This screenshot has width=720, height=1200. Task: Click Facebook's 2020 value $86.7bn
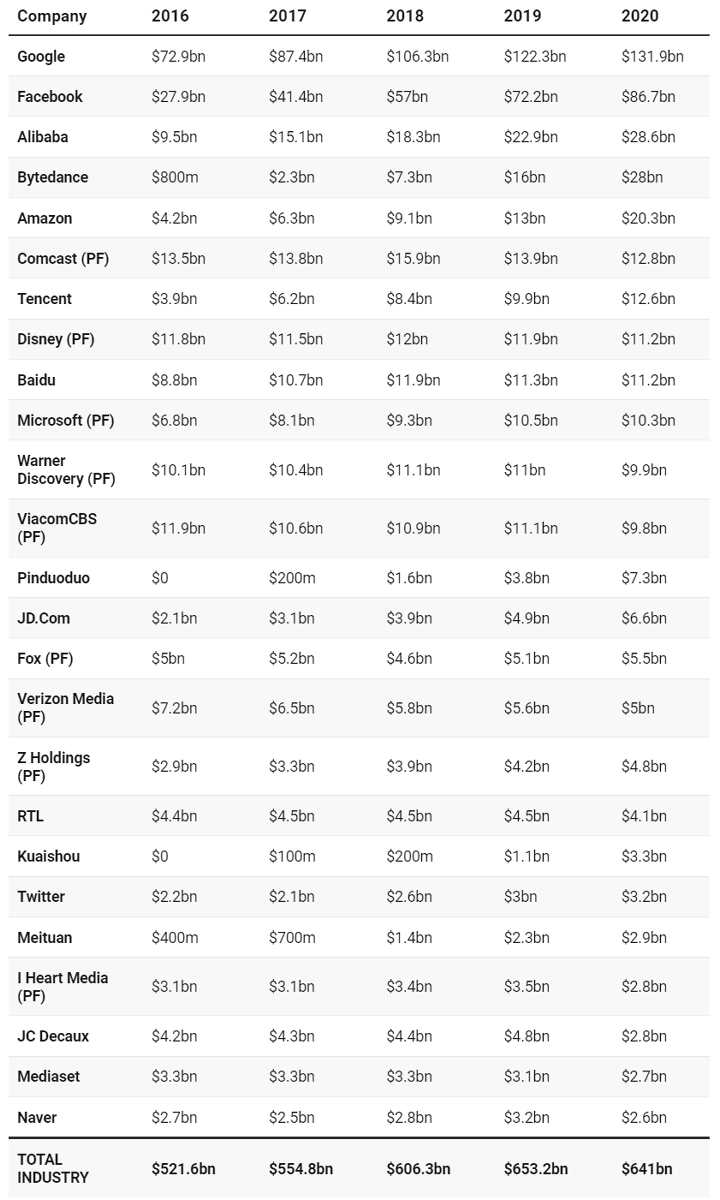tap(648, 97)
